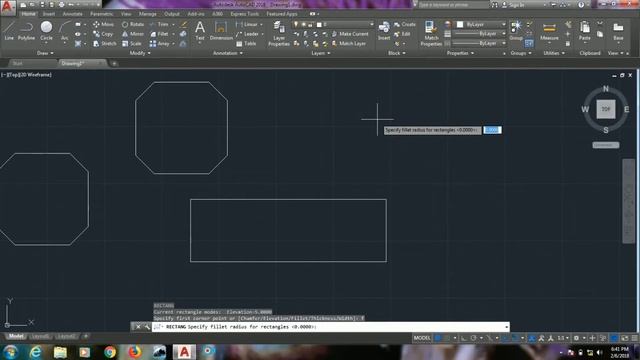640x360 pixels.
Task: Insert a Table
Action: 246,43
